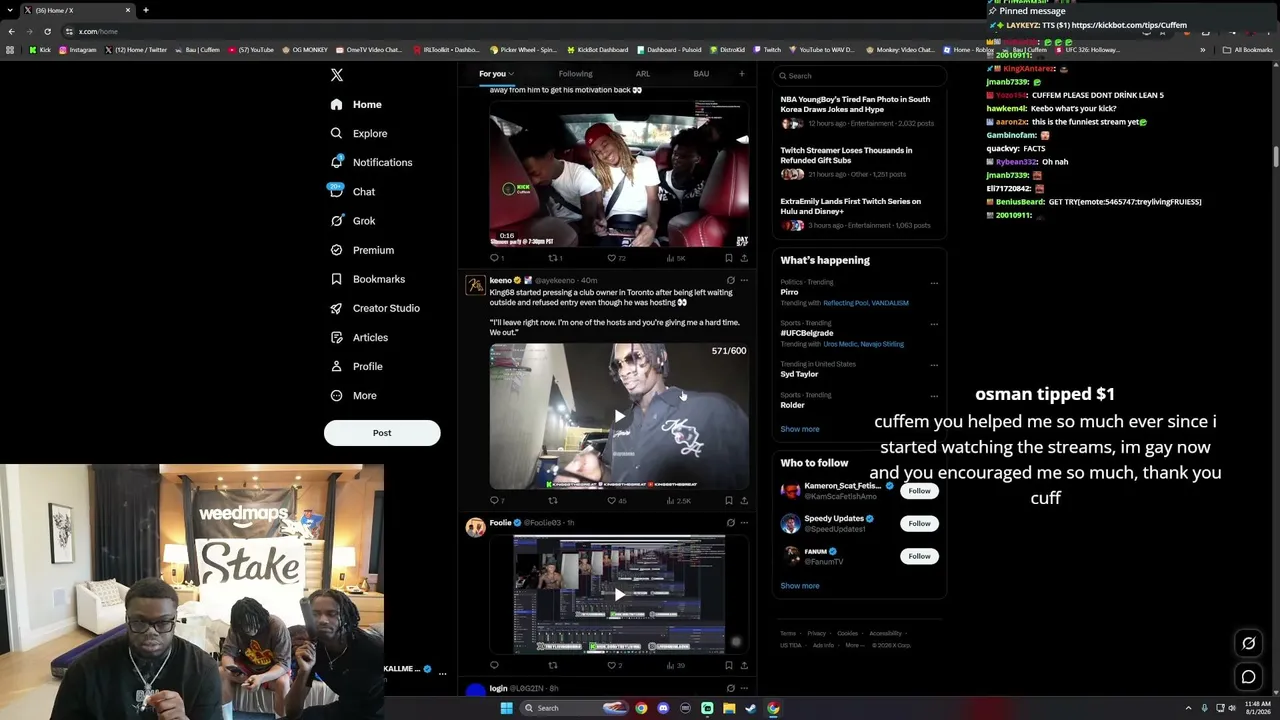Share keeno's post
The image size is (1280, 720).
pos(744,500)
